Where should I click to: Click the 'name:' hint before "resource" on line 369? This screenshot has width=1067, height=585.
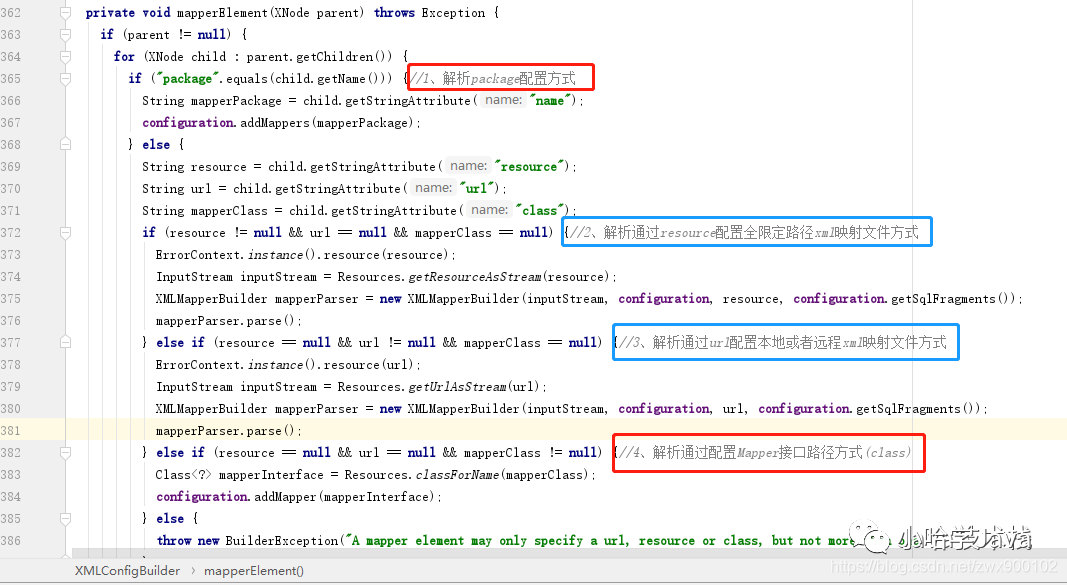(x=469, y=166)
